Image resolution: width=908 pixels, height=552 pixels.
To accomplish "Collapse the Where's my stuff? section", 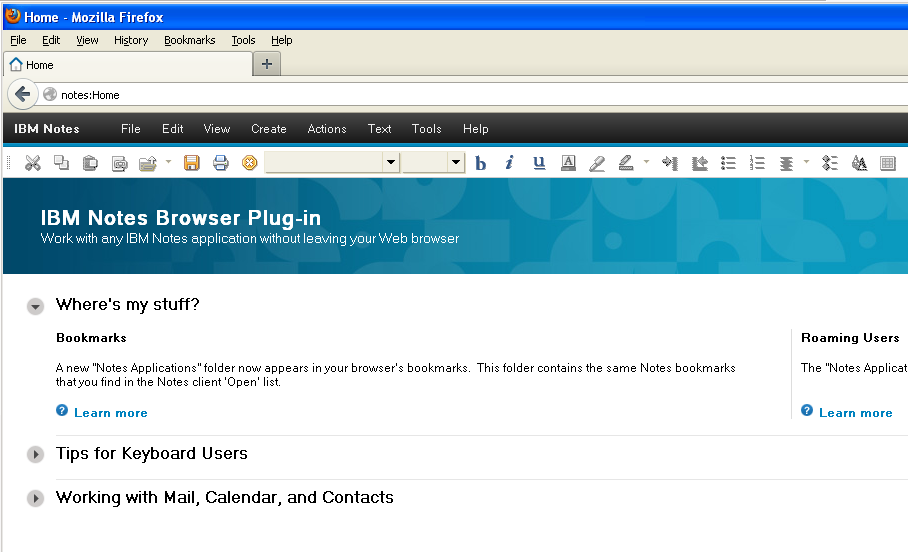I will 35,306.
